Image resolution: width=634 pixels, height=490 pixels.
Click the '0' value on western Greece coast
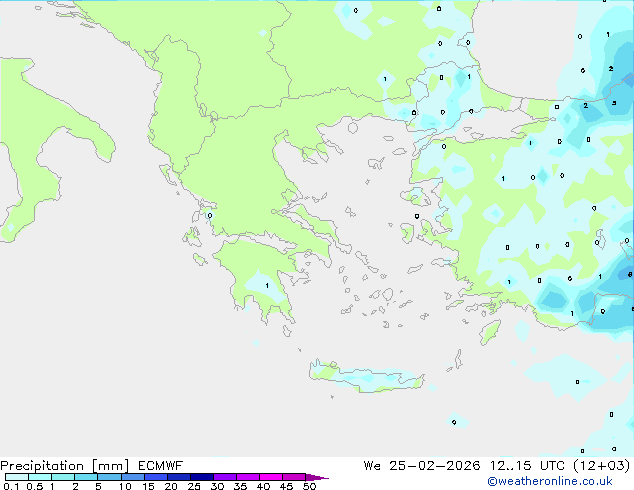(209, 215)
